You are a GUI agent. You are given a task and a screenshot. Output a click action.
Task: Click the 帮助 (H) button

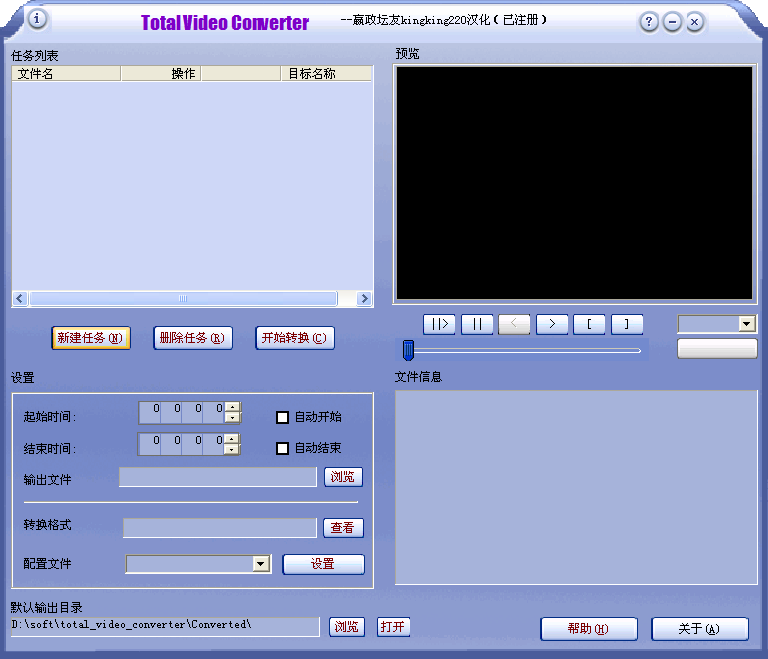point(589,629)
